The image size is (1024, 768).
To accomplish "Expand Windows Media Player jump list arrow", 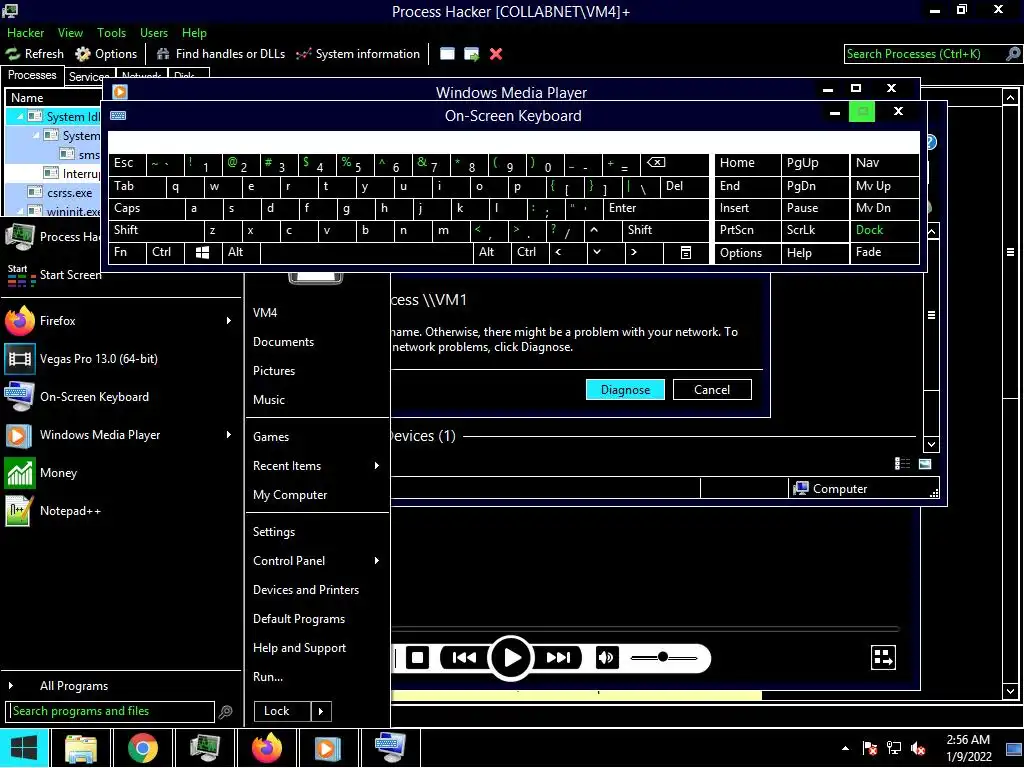I will pos(229,435).
